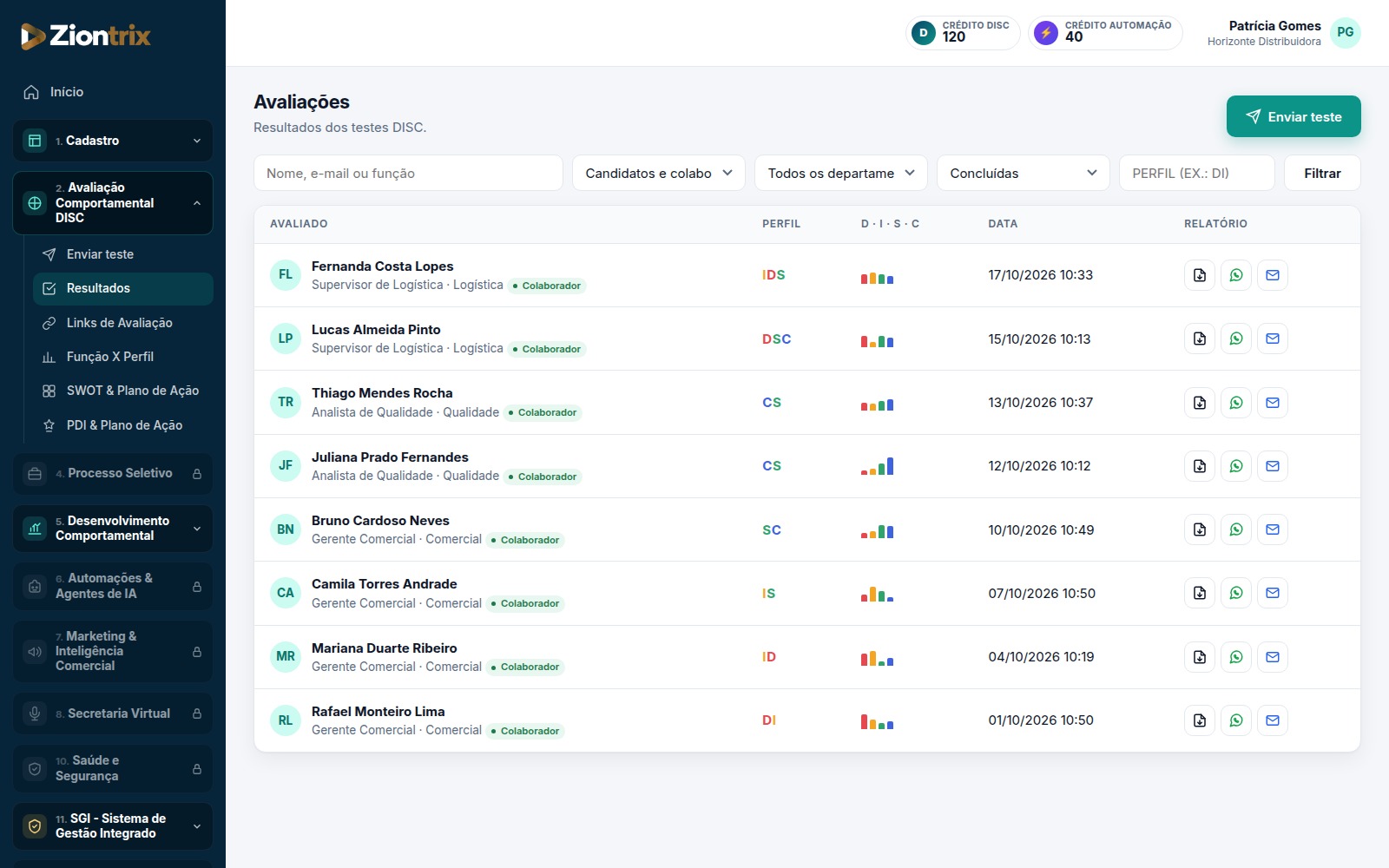Viewport: 1389px width, 868px height.
Task: Open Todos os departamentos dropdown
Action: (x=841, y=173)
